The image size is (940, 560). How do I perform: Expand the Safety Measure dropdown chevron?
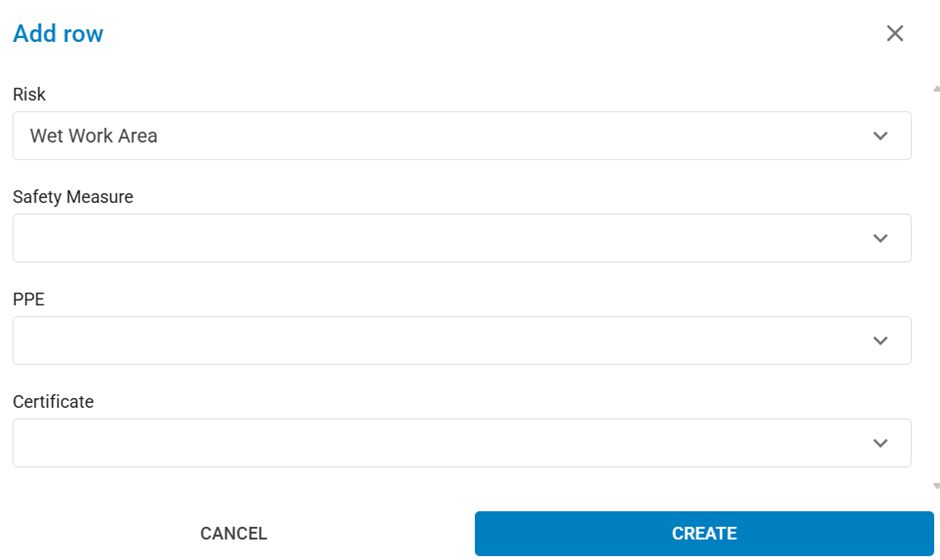click(880, 238)
